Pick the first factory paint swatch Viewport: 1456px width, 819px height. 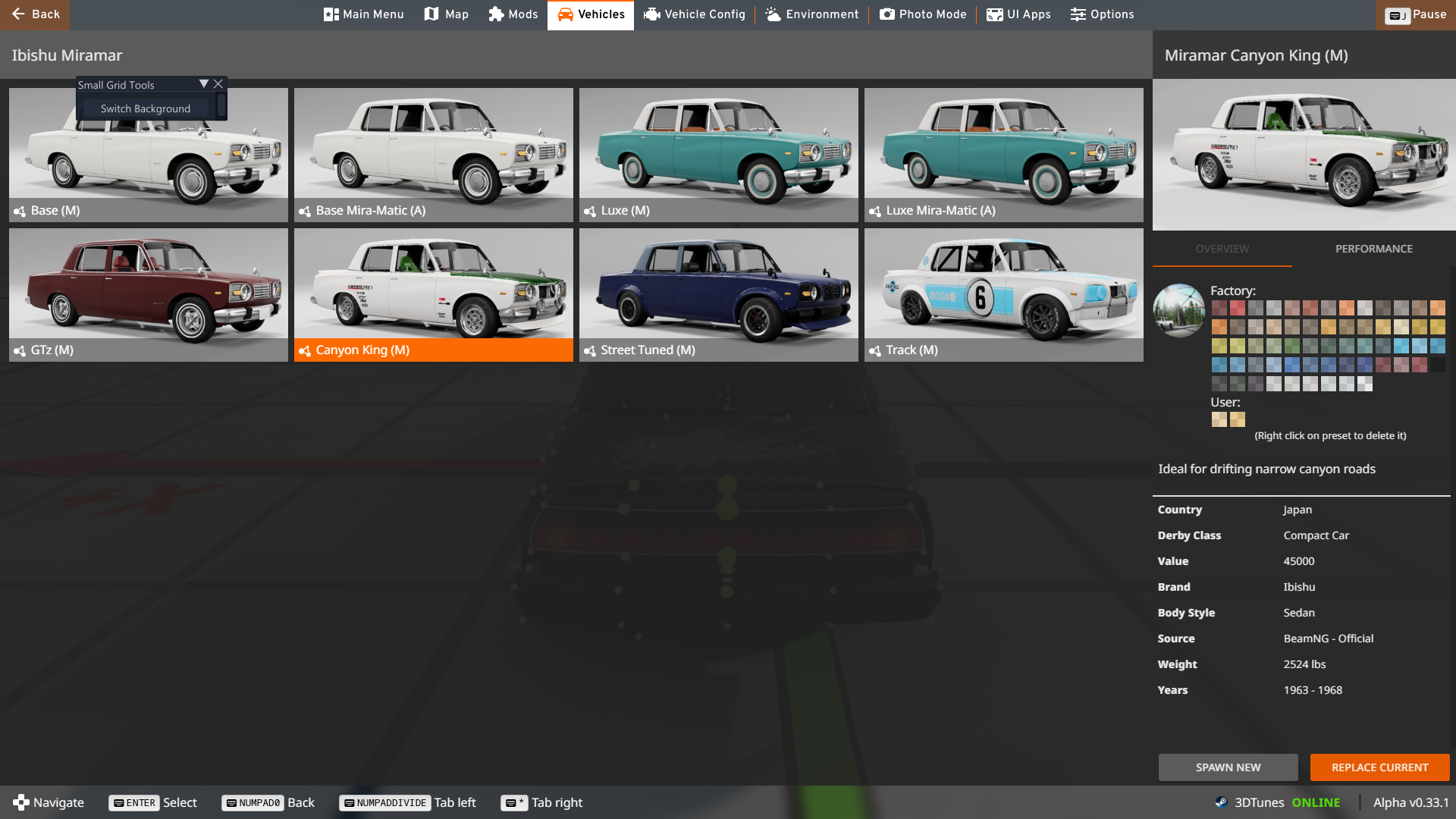coord(1219,308)
